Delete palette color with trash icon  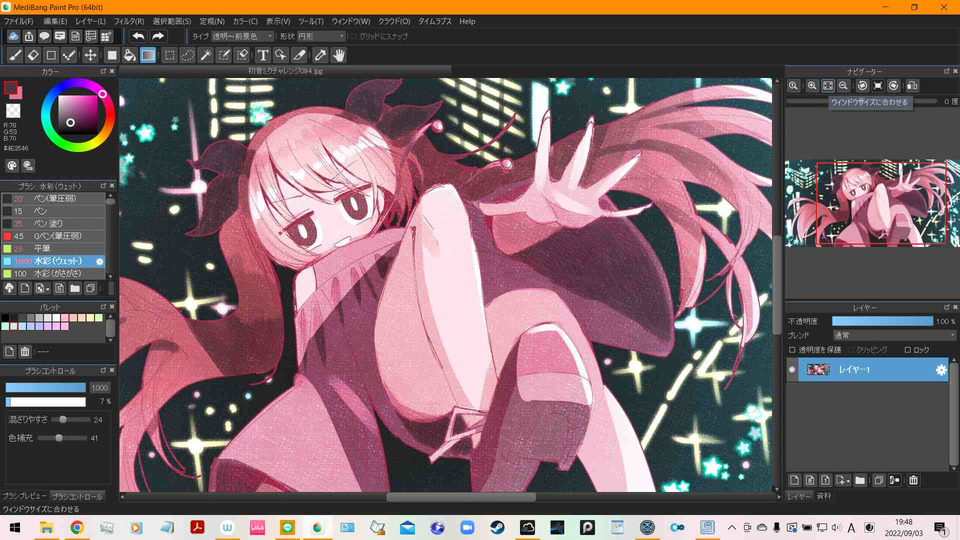click(x=25, y=351)
